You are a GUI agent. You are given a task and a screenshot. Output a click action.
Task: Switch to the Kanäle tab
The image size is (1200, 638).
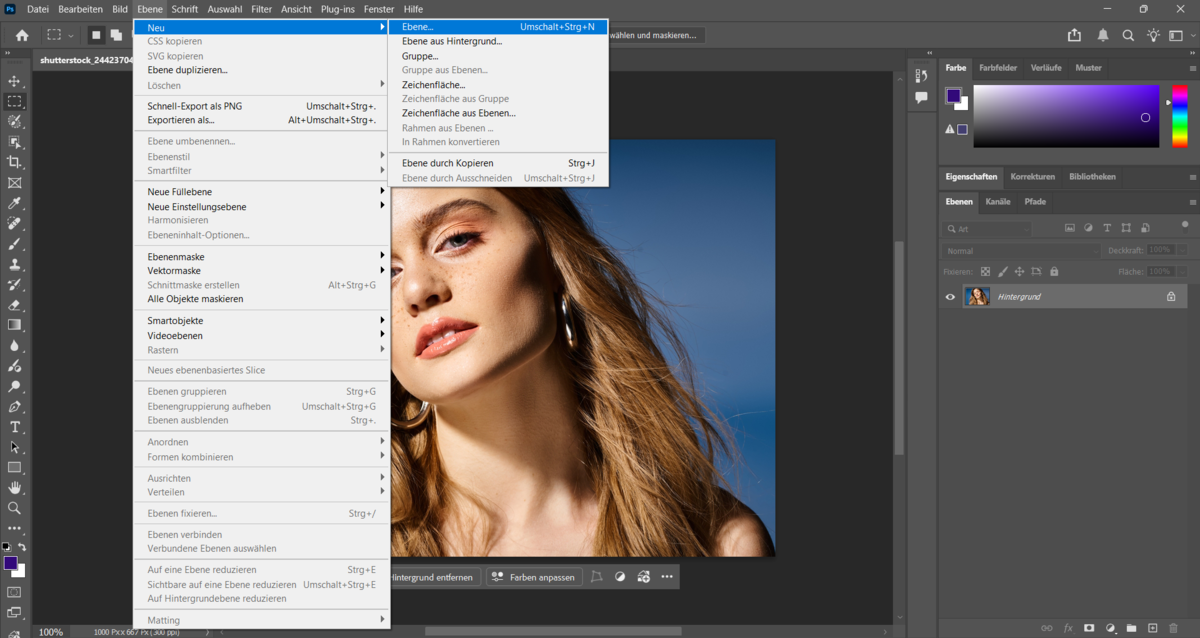(997, 202)
